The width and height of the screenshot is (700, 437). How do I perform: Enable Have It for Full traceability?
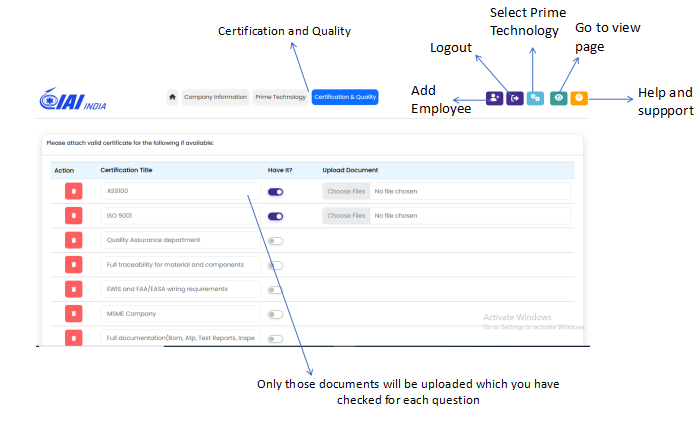[275, 266]
